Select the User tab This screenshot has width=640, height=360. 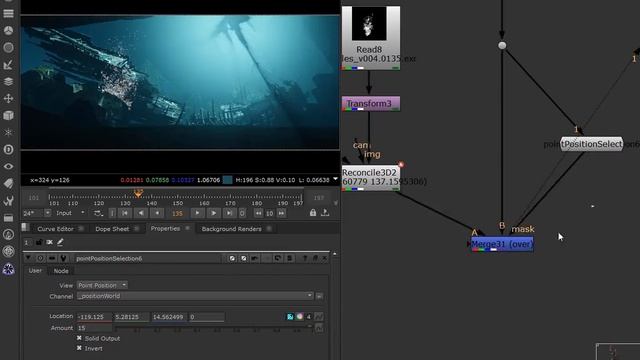pos(35,271)
